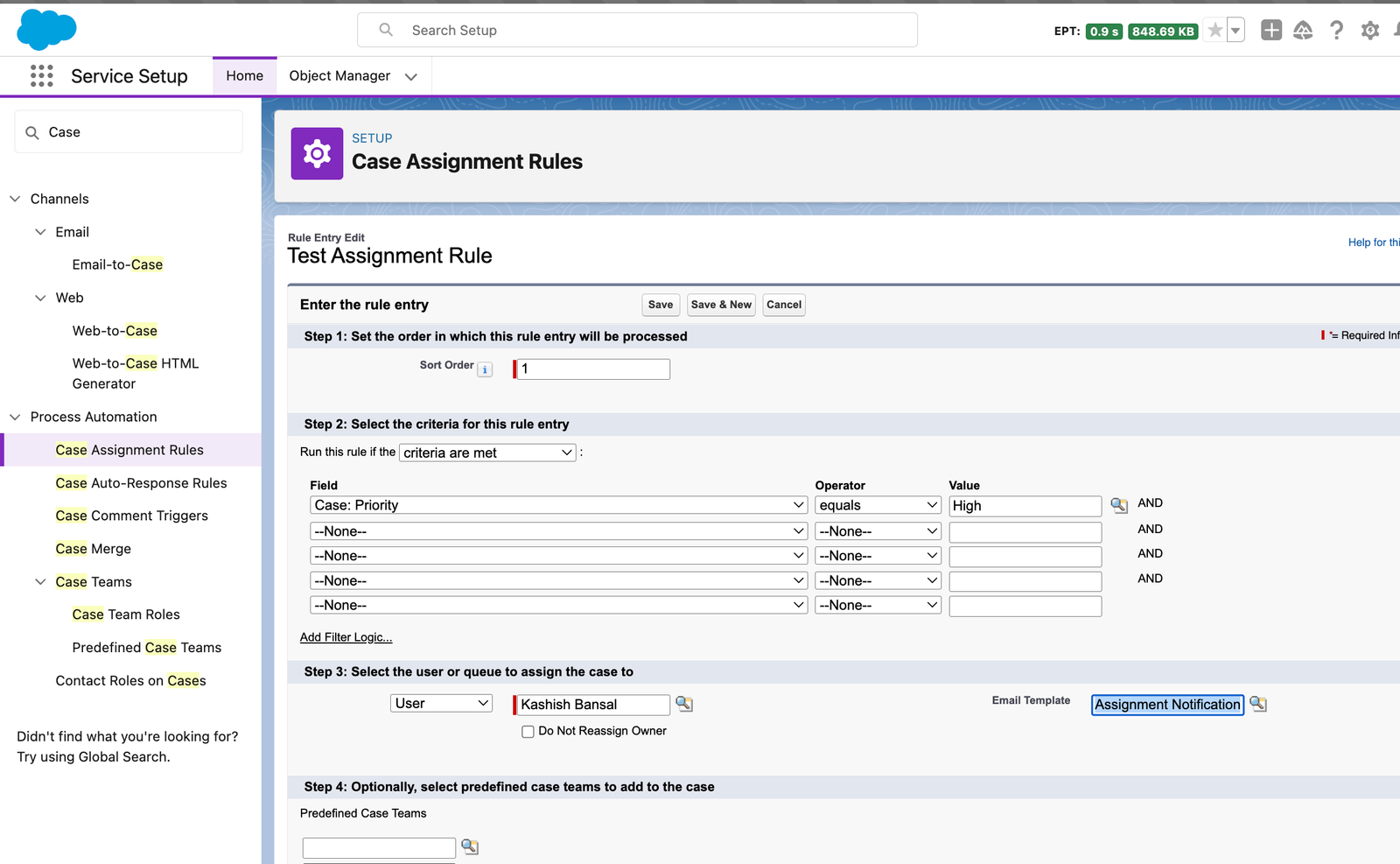Collapse the Web tree node
The image size is (1400, 864).
pos(40,298)
